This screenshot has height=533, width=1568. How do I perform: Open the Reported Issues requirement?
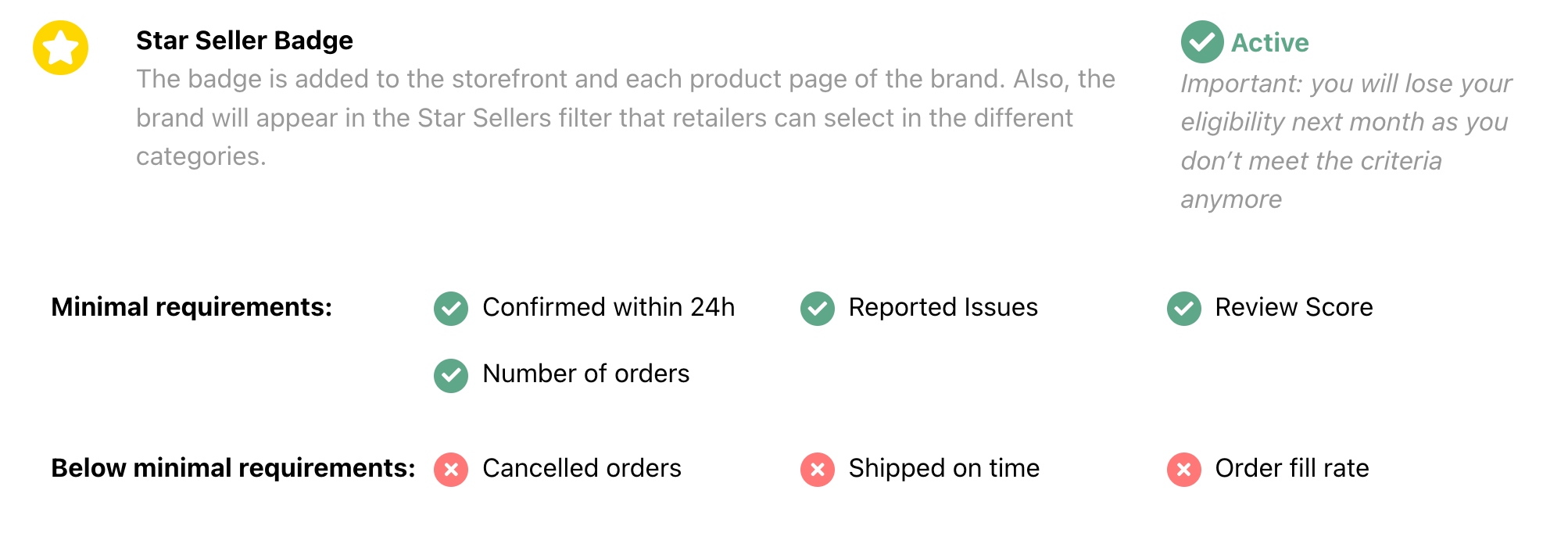tap(943, 307)
